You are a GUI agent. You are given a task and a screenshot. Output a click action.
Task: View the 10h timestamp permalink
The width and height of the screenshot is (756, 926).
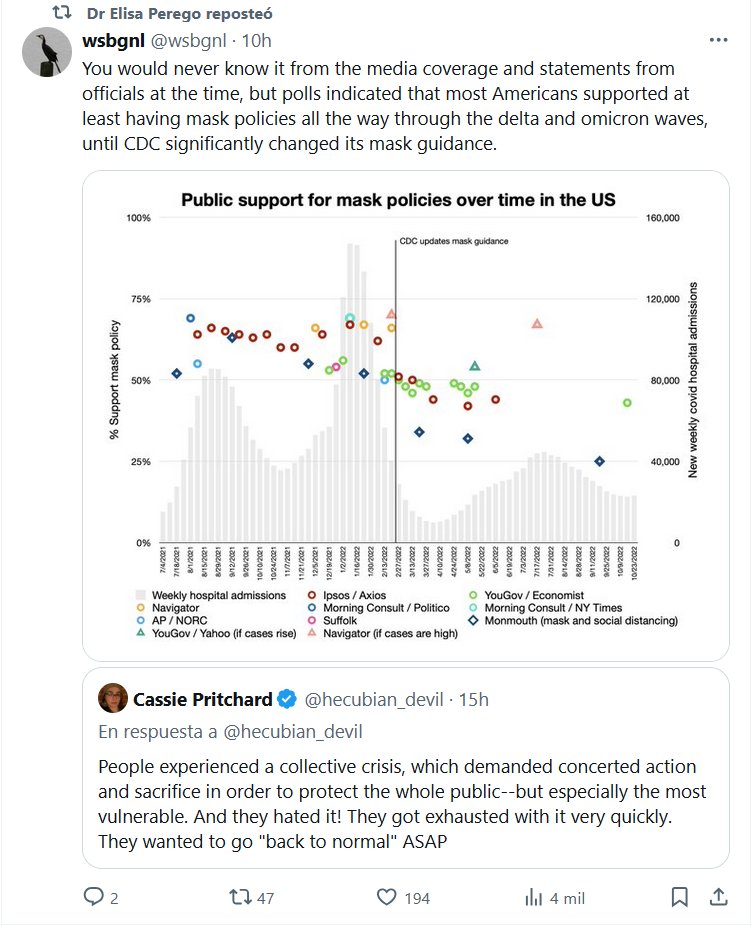point(257,41)
